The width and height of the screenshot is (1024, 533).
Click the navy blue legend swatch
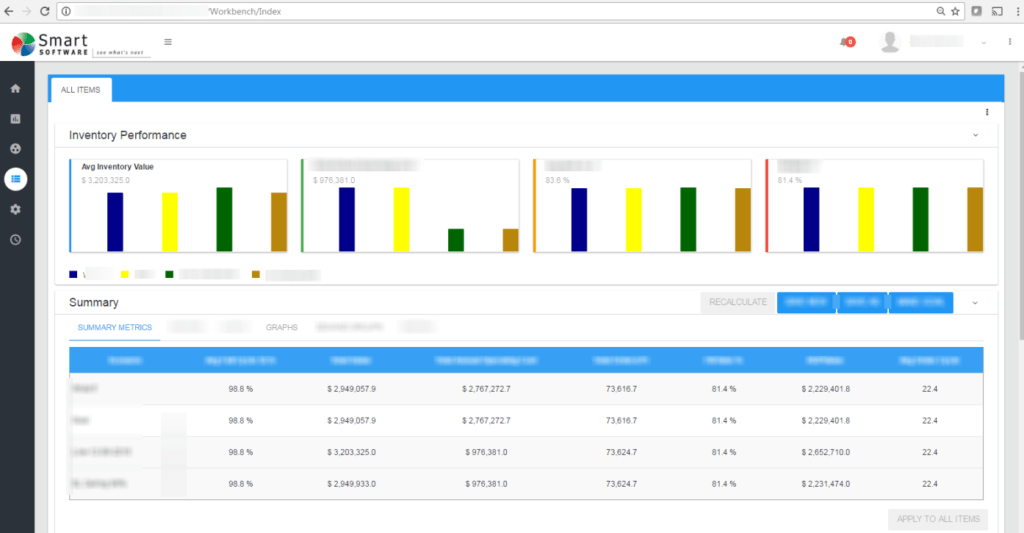[x=73, y=274]
